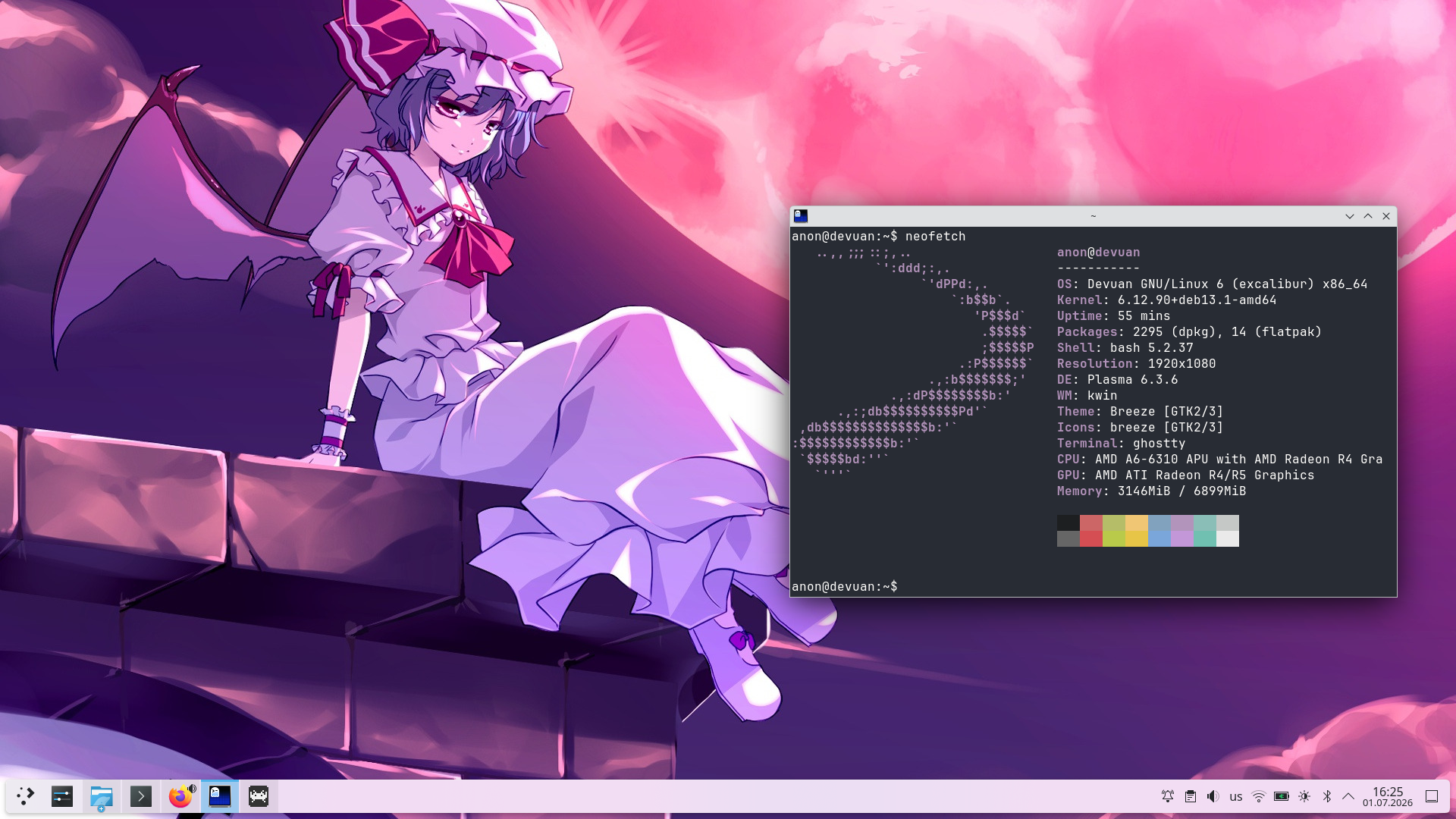Screen dimensions: 1456x819
Task: Click the CPU line with AMD A6-6310
Action: click(x=1220, y=460)
